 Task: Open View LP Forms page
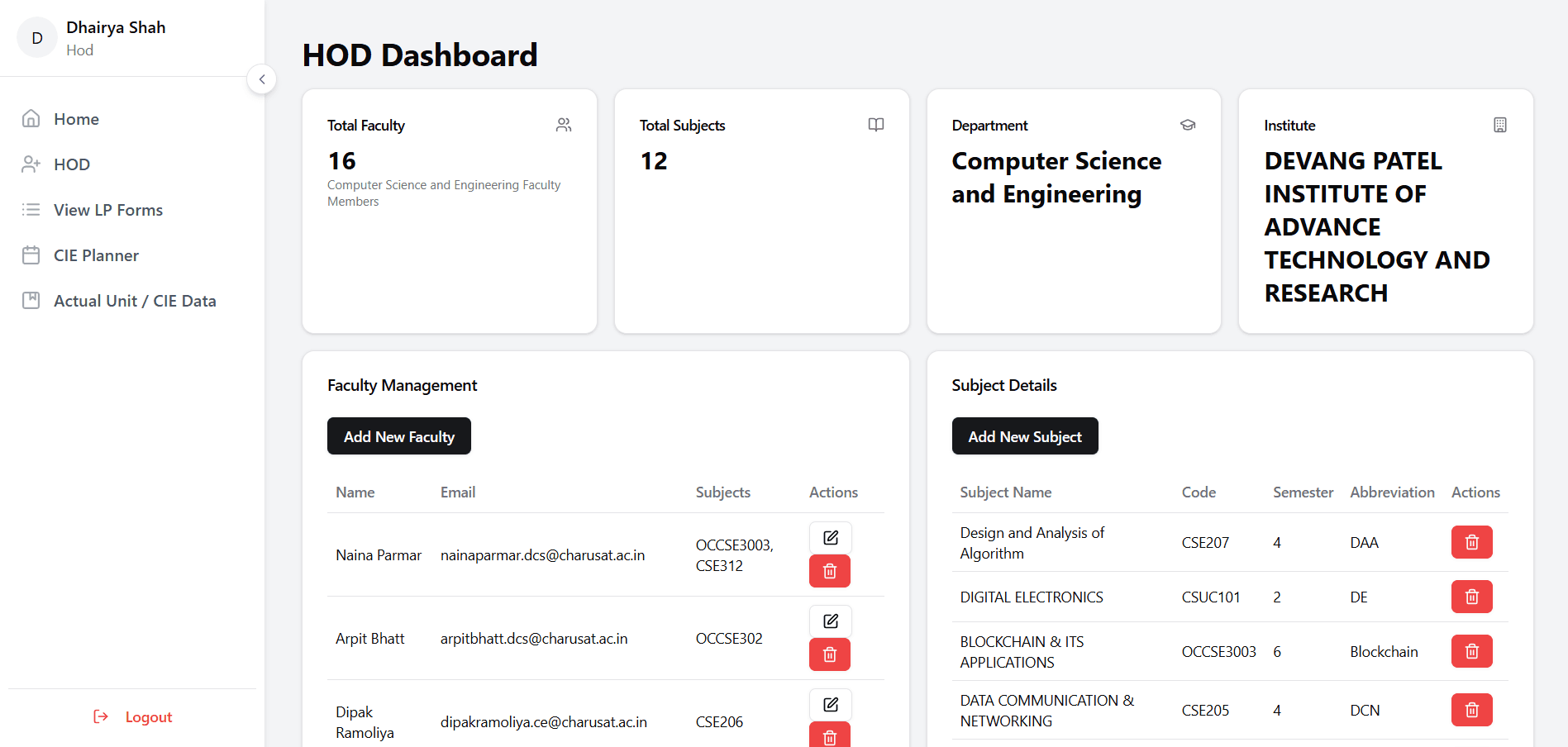107,210
